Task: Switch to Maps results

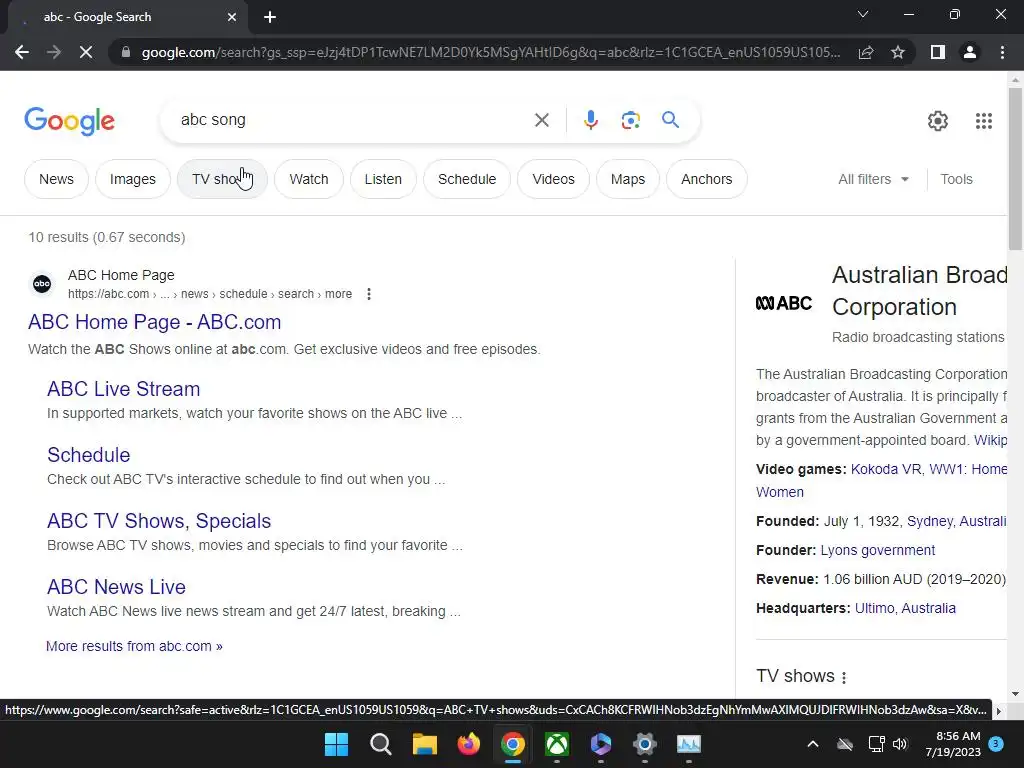Action: 628,179
